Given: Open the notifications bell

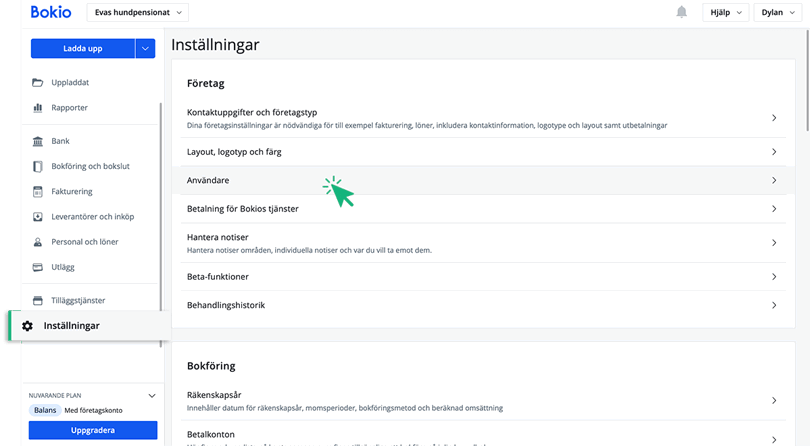Looking at the screenshot, I should (x=681, y=12).
